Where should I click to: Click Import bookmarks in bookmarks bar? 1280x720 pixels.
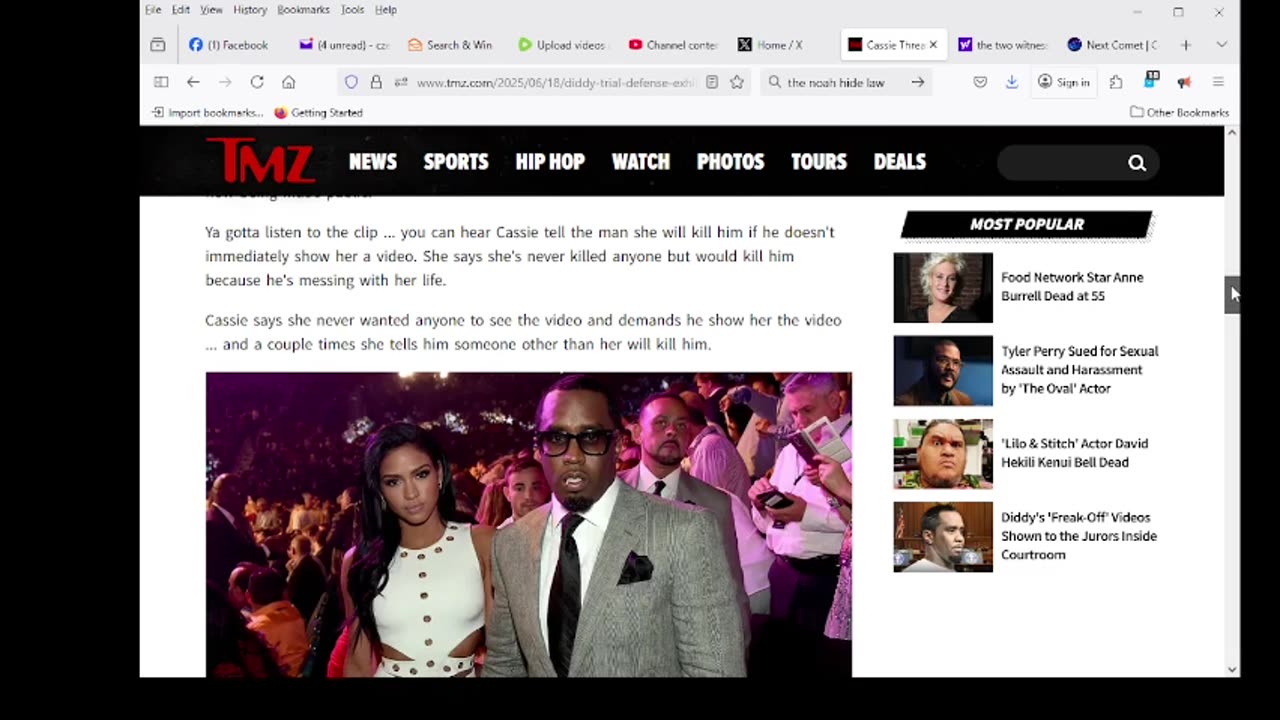point(207,113)
